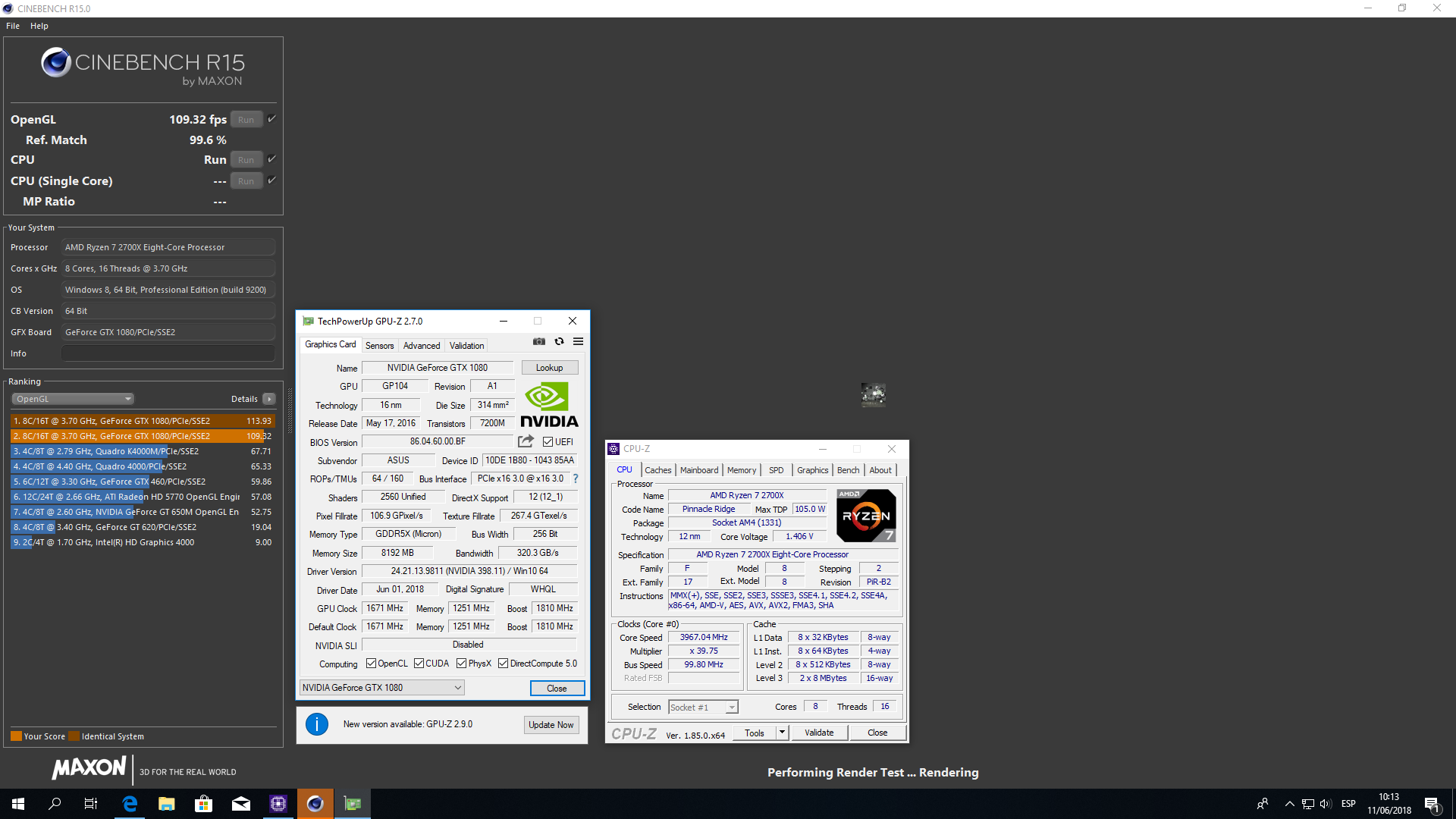Open the Windows Start menu
This screenshot has height=819, width=1456.
coord(18,804)
